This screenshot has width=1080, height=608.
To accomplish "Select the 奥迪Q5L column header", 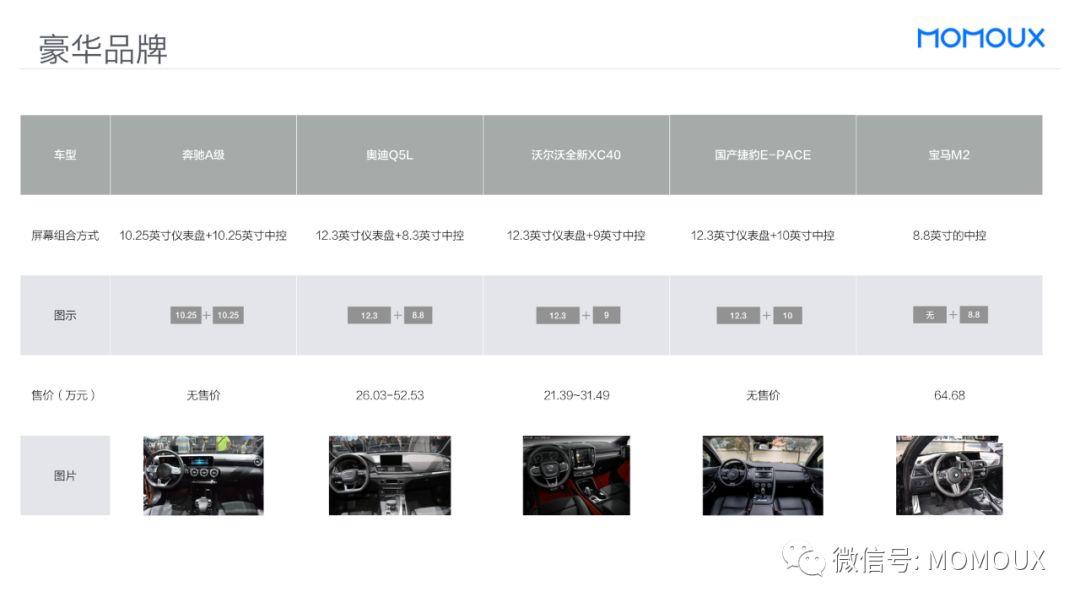I will point(390,155).
